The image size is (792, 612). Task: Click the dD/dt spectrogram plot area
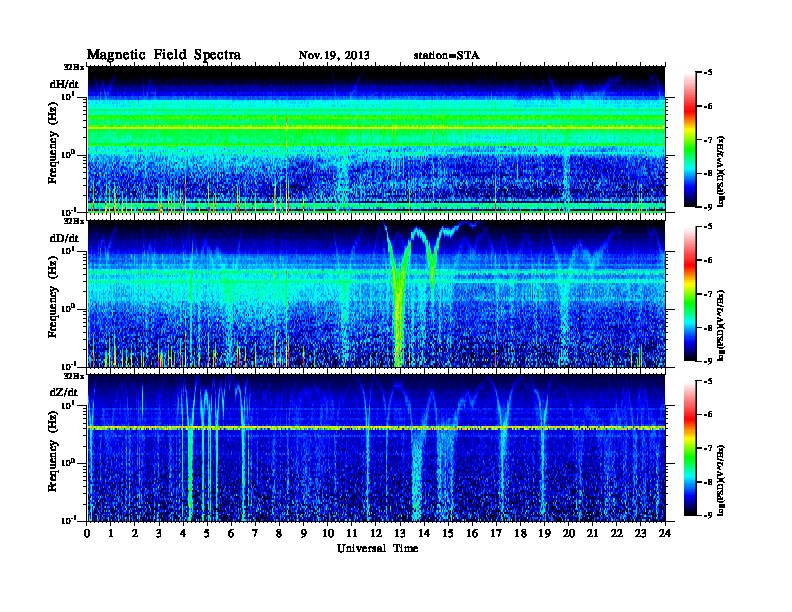click(376, 294)
